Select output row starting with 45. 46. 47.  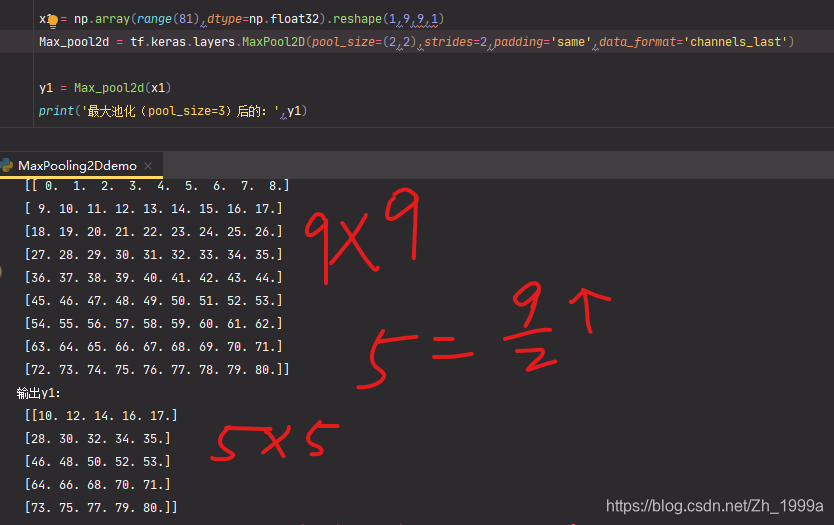click(x=153, y=301)
